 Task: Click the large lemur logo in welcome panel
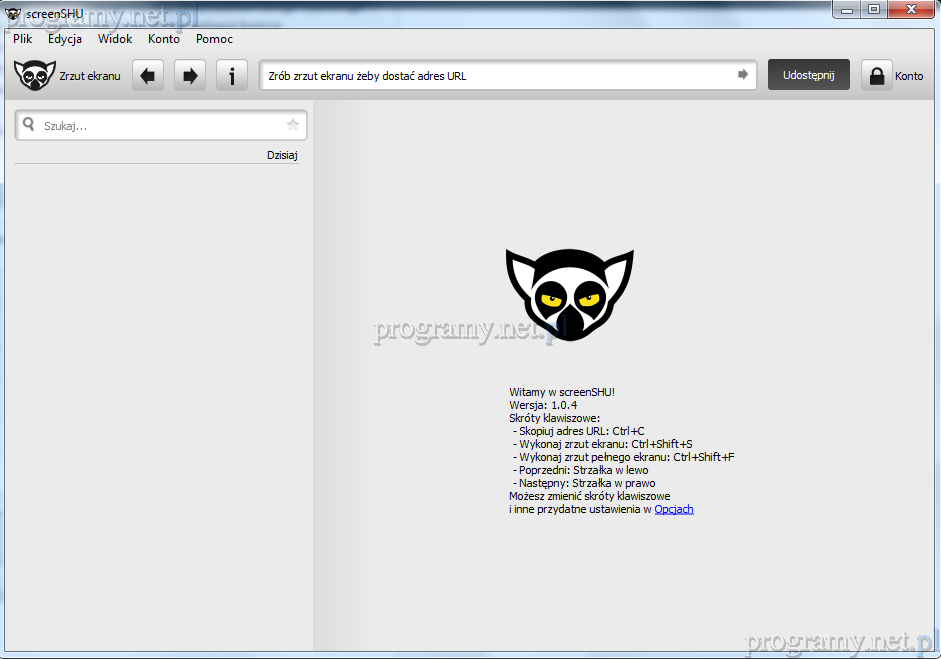click(x=569, y=295)
